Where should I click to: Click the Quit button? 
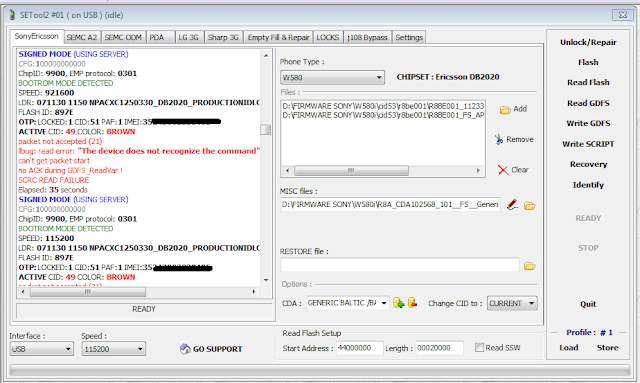click(x=588, y=304)
